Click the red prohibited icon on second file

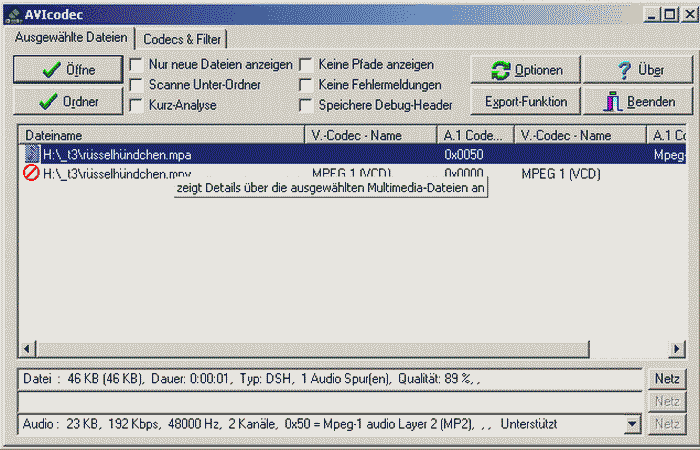[x=32, y=173]
